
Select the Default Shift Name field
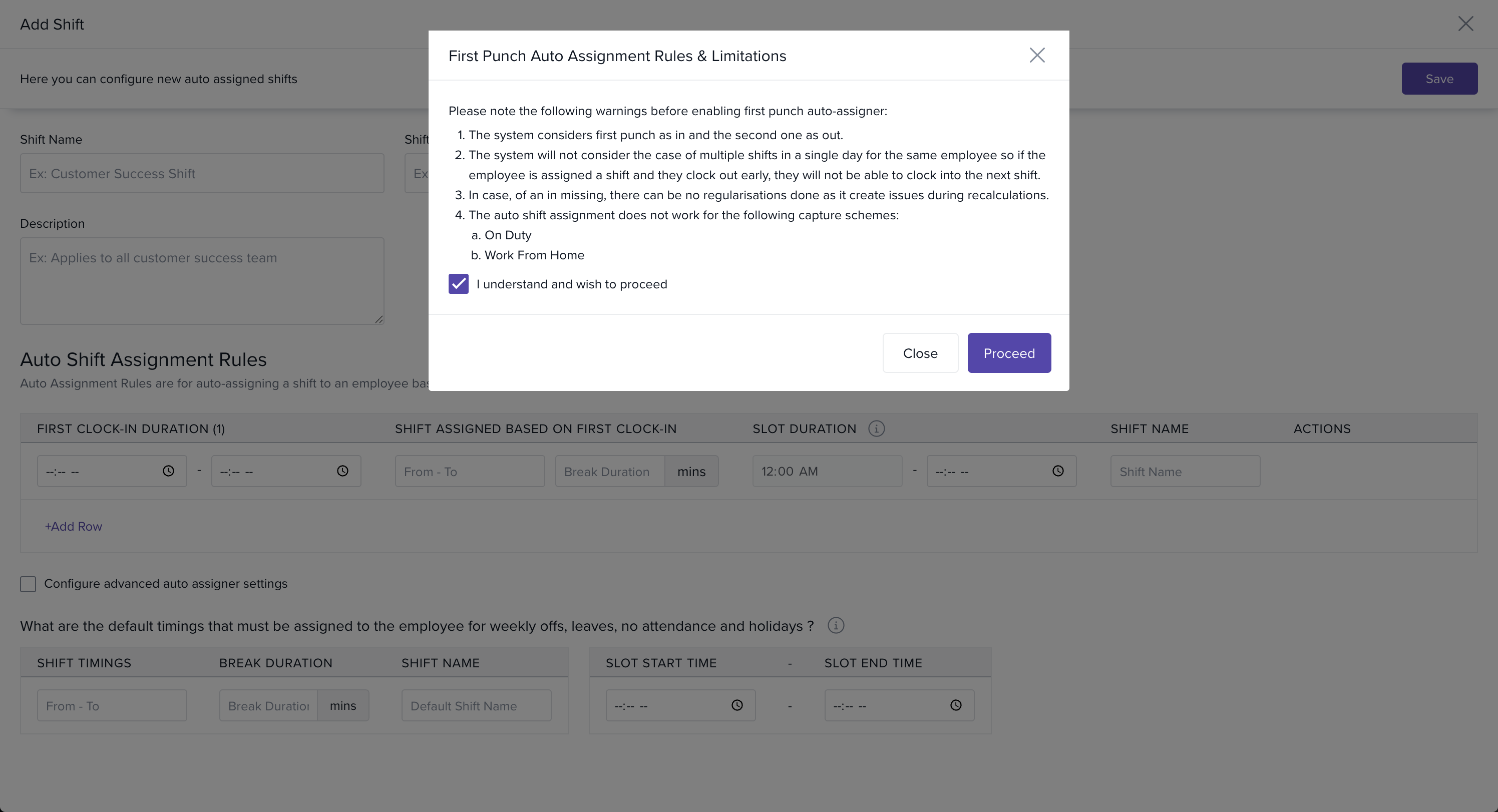[476, 705]
